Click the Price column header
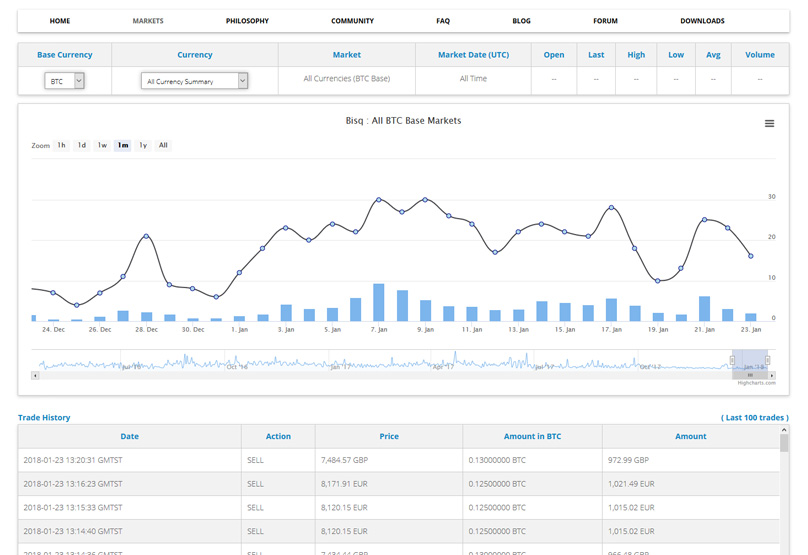This screenshot has width=808, height=555. [x=389, y=436]
